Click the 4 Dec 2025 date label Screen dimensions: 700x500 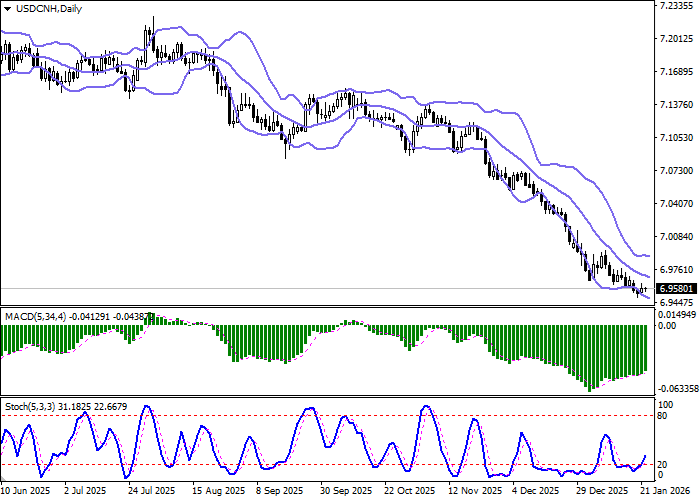[x=536, y=491]
